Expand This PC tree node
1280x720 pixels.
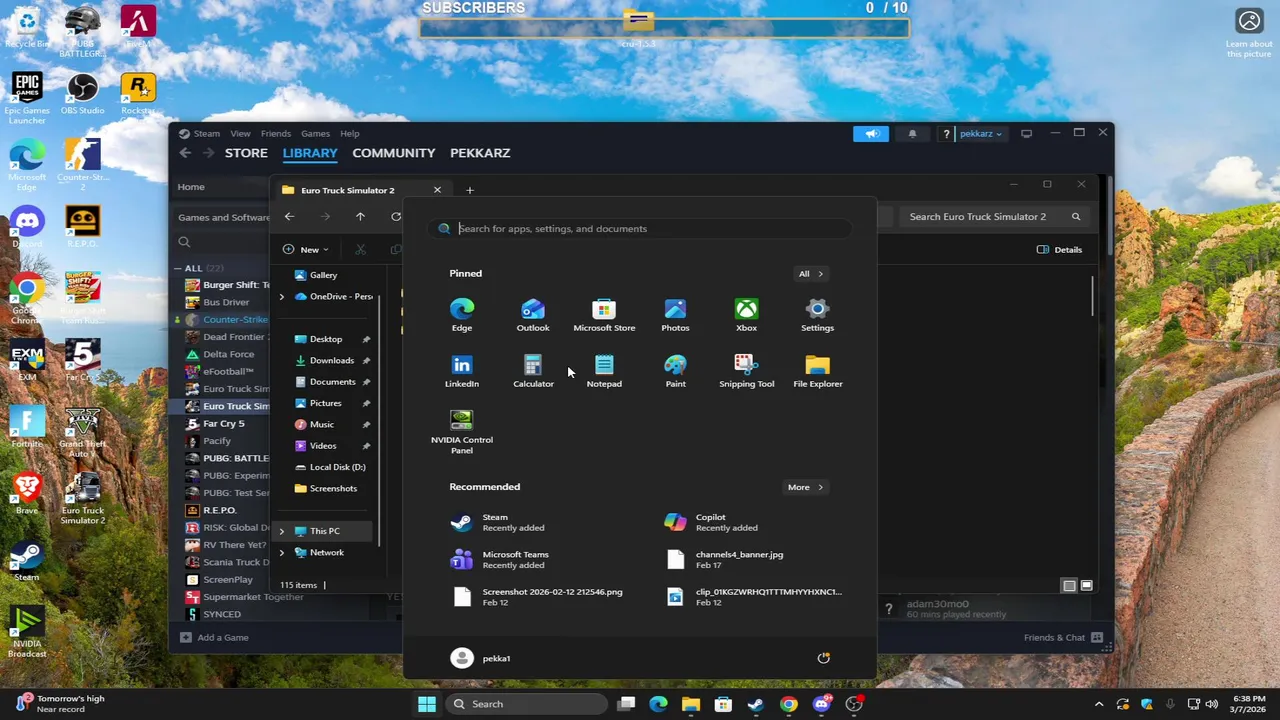pos(281,531)
